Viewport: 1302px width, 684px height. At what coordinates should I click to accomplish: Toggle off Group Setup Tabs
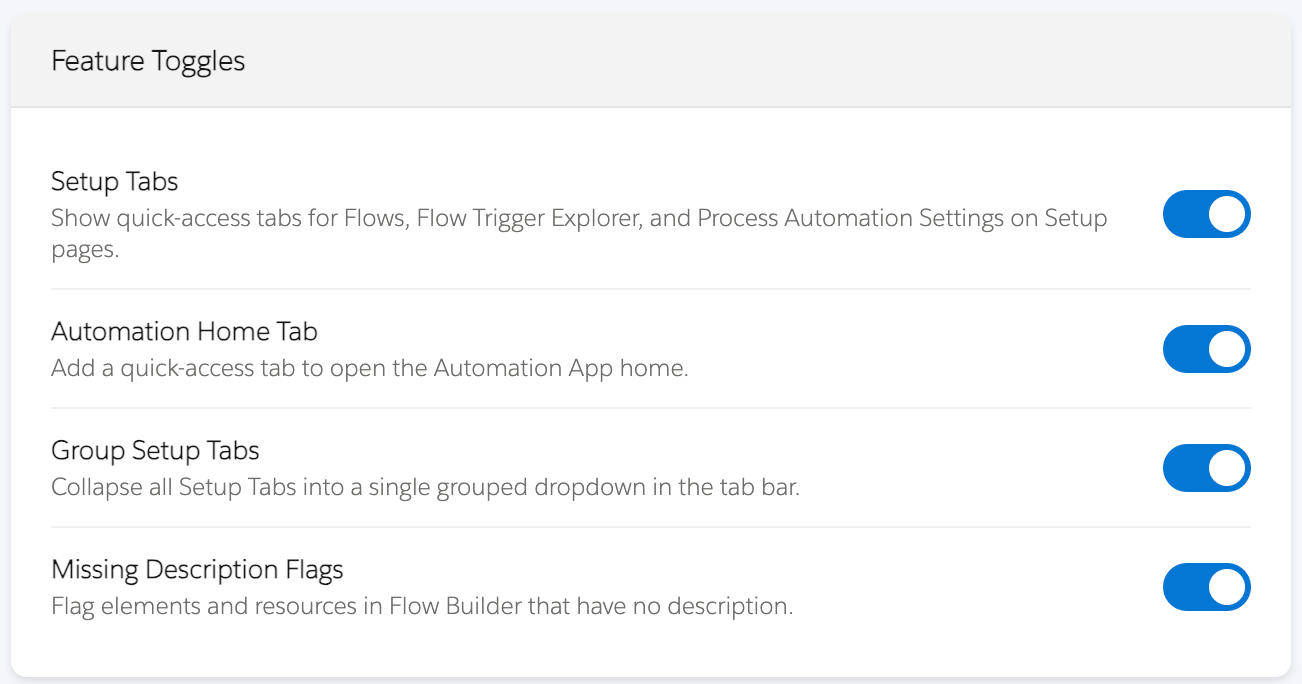[x=1206, y=468]
